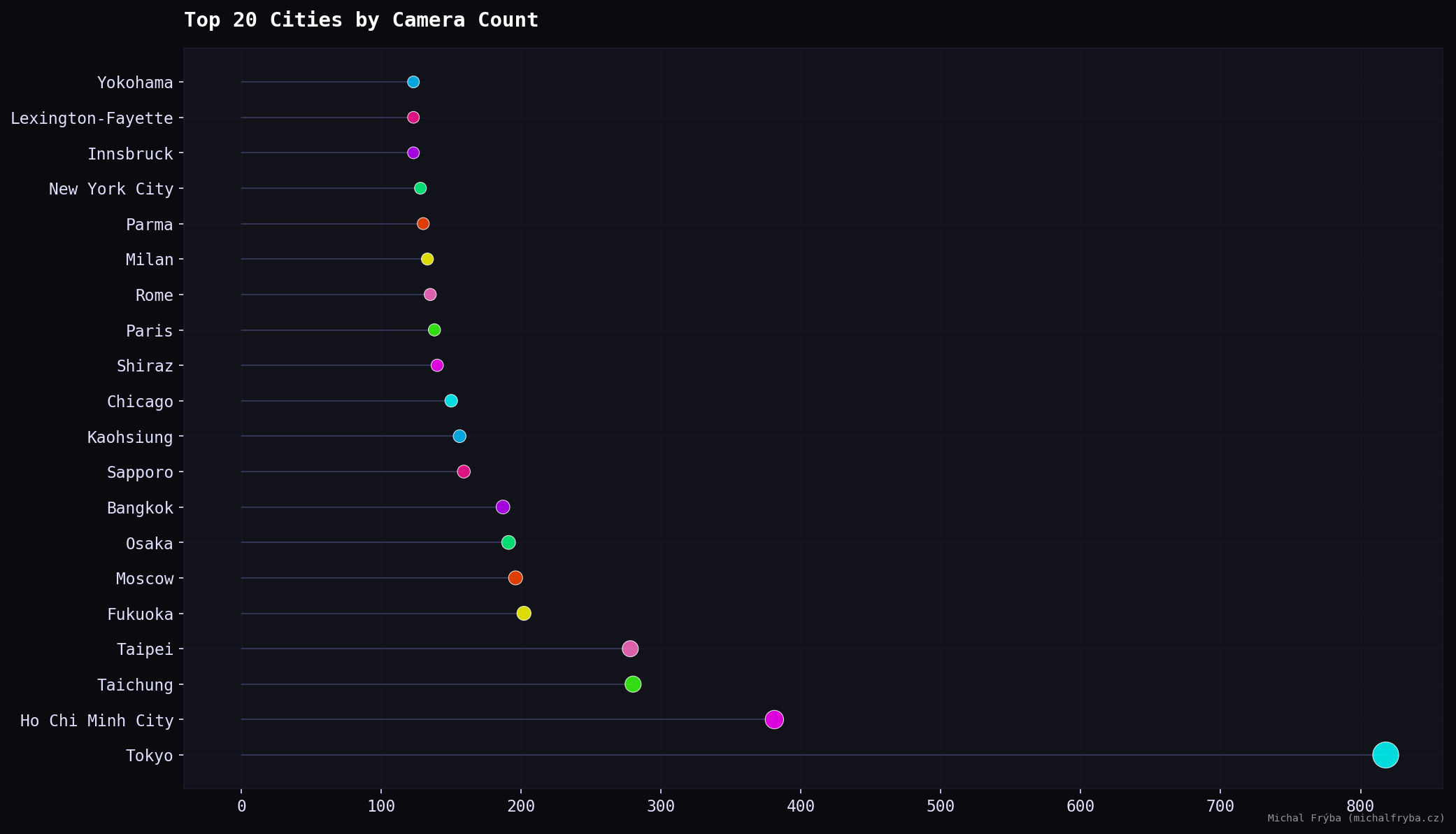Click the Michal Frýba credit text
This screenshot has width=1456, height=834.
click(x=1355, y=818)
